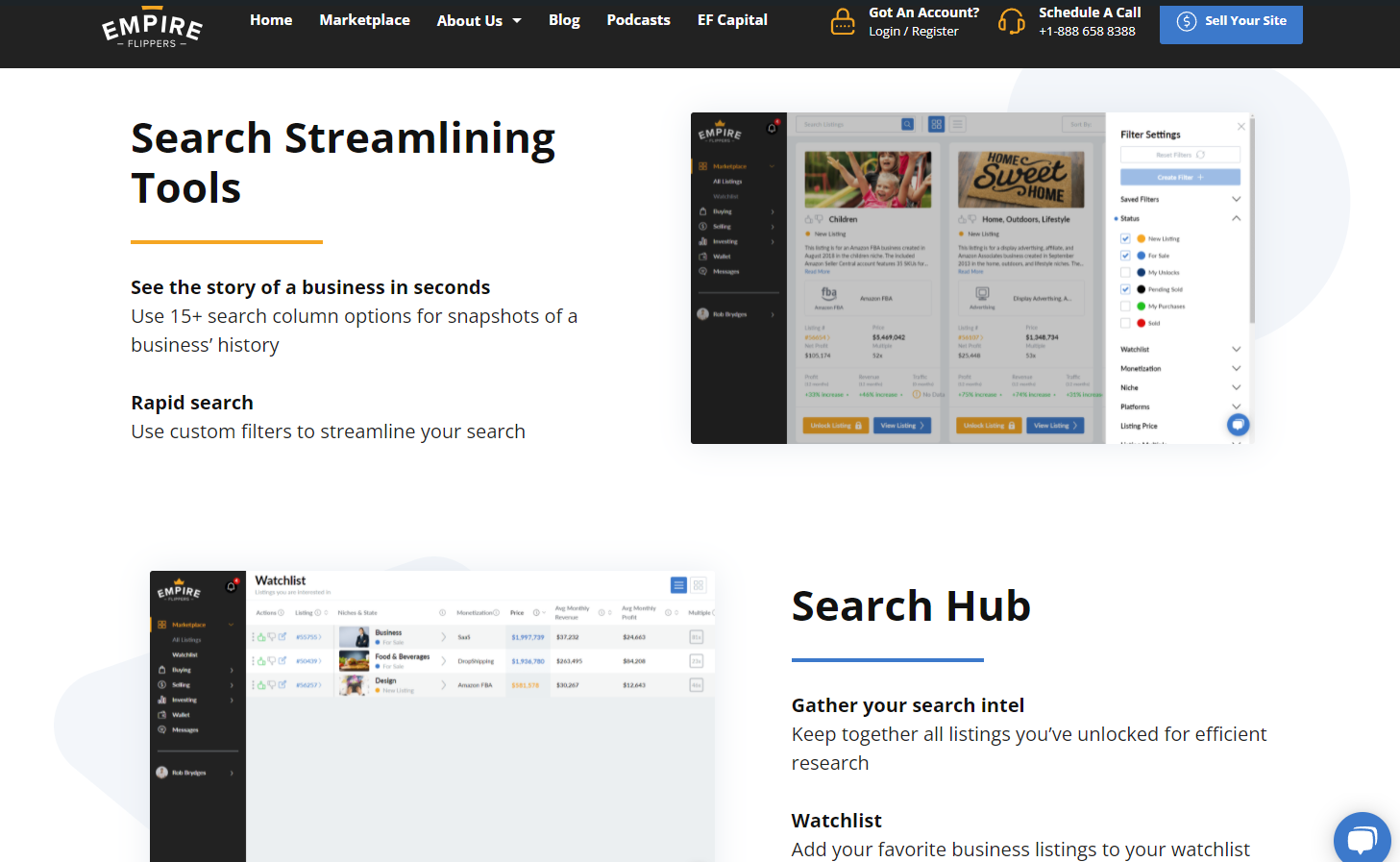1400x862 pixels.
Task: Select the grid view icon in Watchlist screenshot
Action: pos(699,585)
